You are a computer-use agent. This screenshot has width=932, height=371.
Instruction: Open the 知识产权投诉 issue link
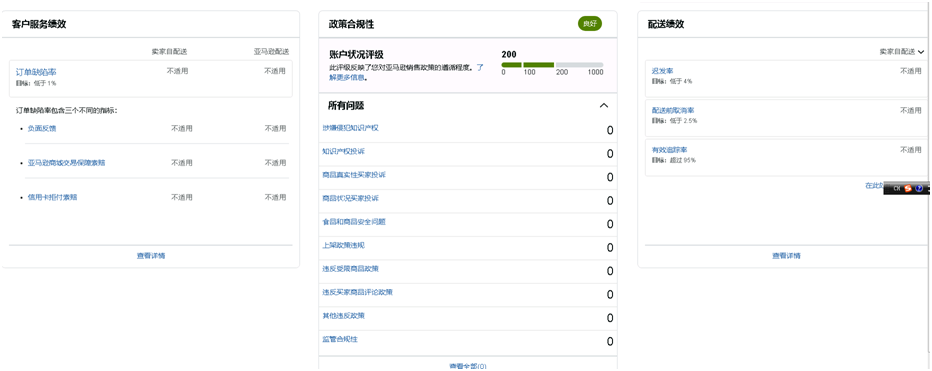click(344, 152)
